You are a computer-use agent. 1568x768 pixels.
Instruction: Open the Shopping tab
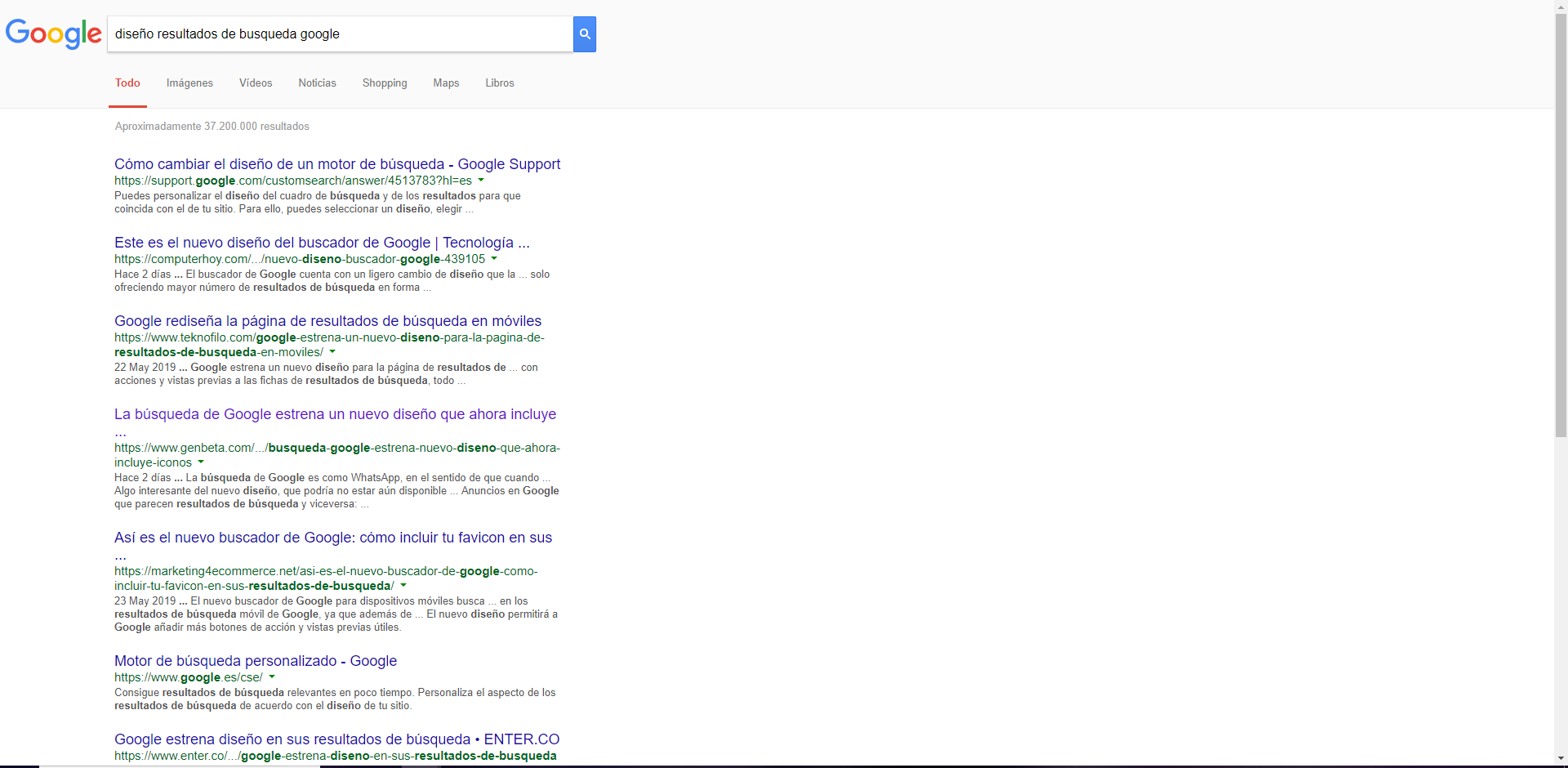[x=385, y=83]
